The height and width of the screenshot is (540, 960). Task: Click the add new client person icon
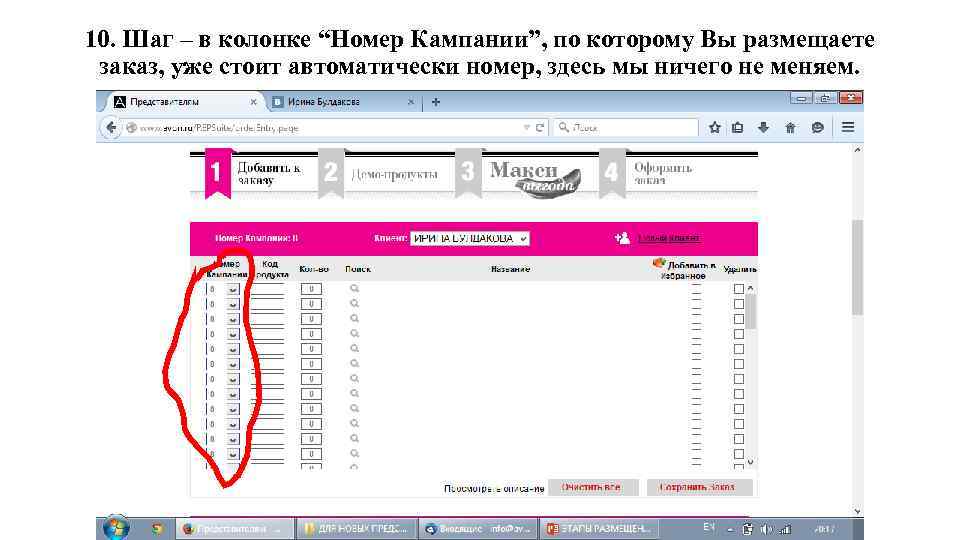coord(622,238)
